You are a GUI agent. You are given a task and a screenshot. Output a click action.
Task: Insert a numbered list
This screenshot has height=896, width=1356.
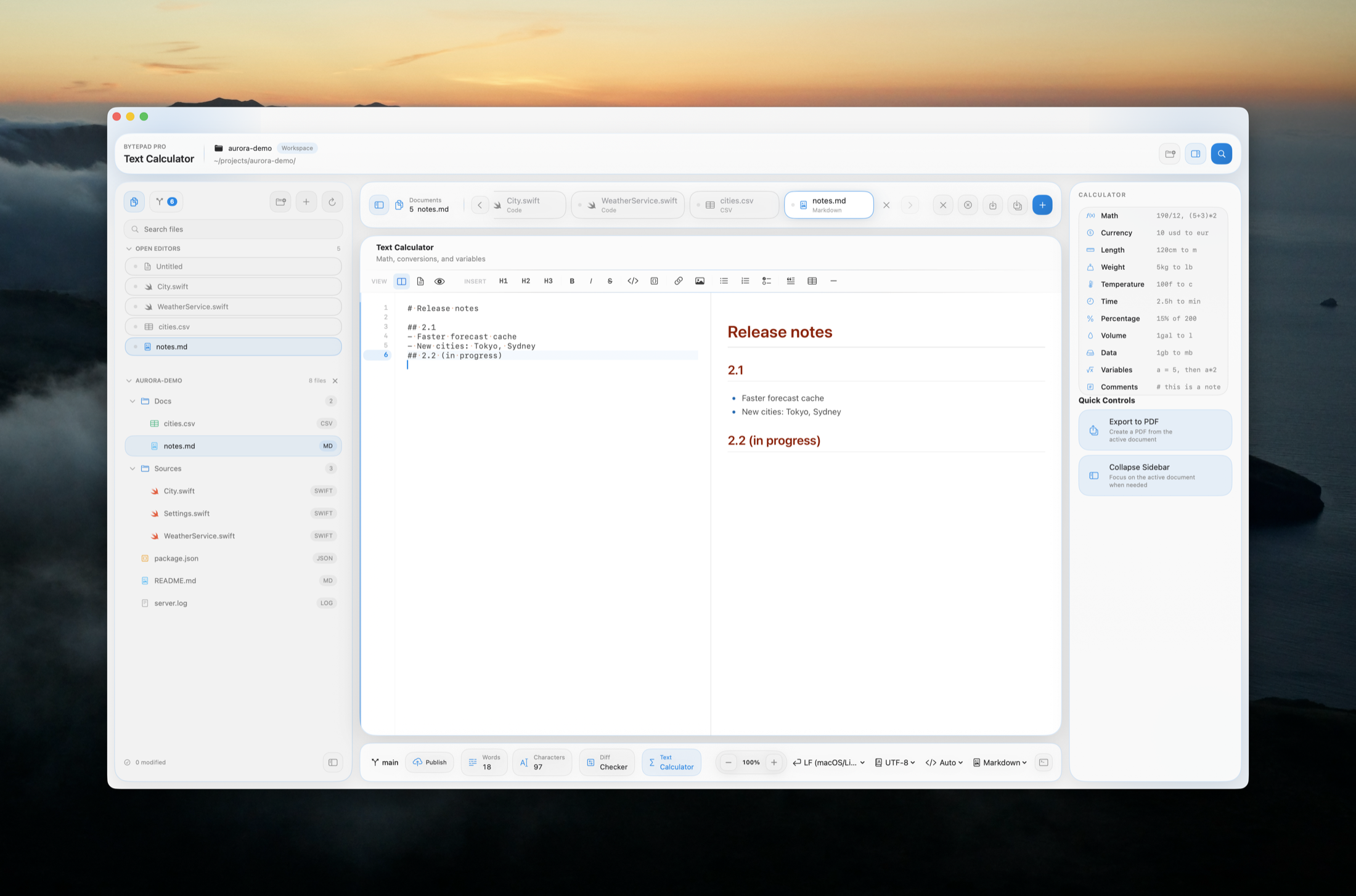pos(745,281)
